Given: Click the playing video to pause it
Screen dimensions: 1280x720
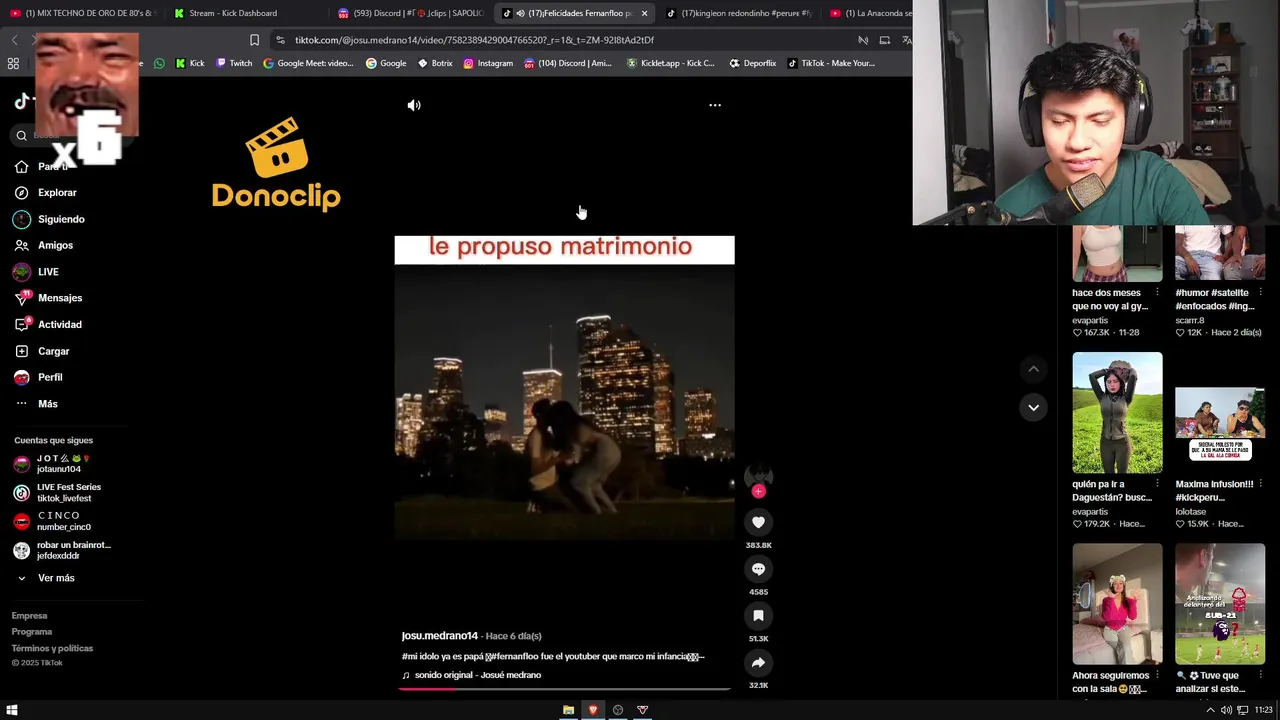Looking at the screenshot, I should tap(564, 388).
